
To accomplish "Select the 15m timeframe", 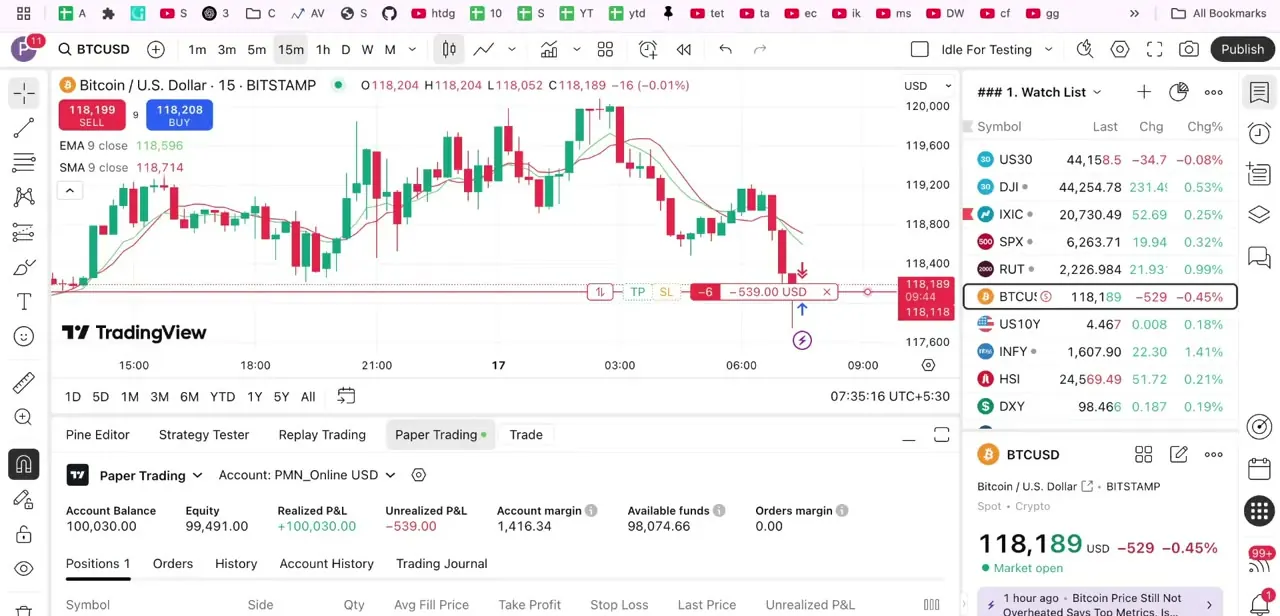I will (291, 49).
